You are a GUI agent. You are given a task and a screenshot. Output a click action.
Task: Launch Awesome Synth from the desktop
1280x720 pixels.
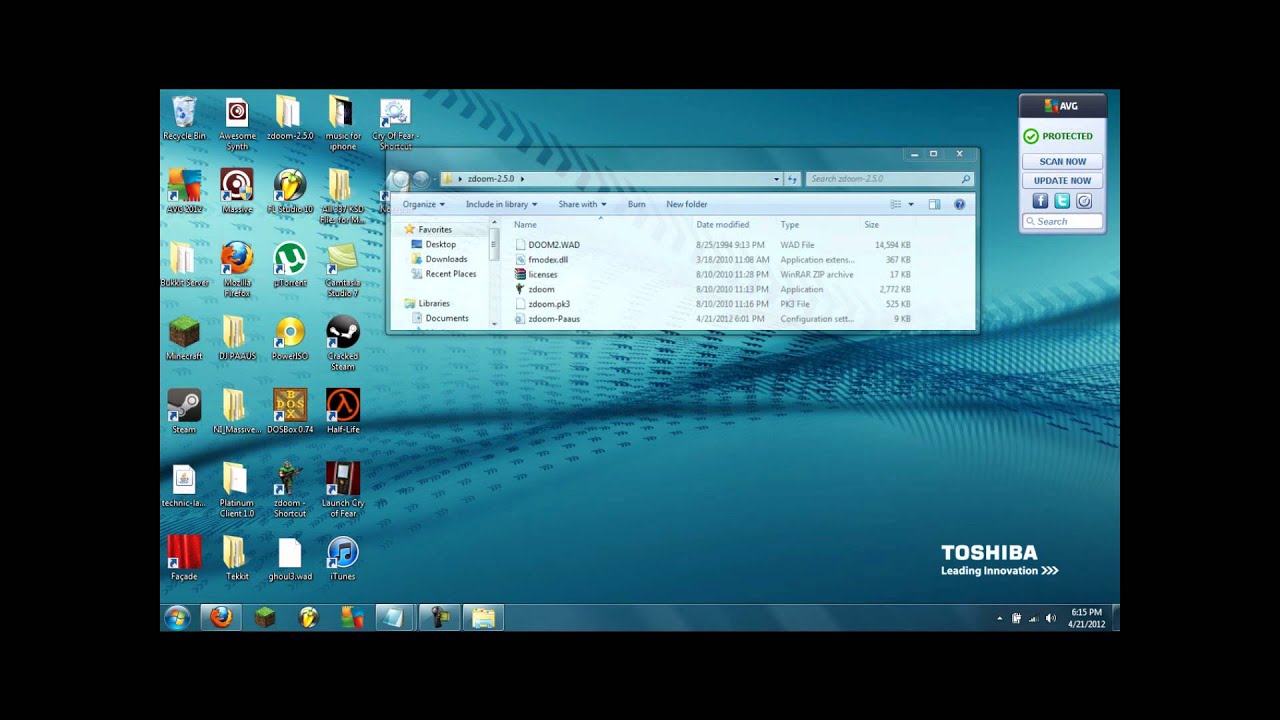(x=237, y=124)
